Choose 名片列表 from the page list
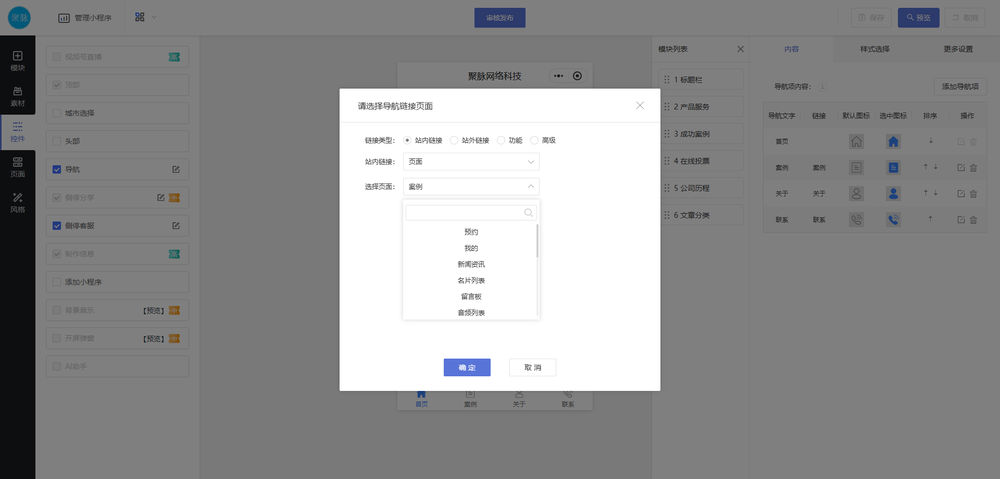The image size is (1000, 479). click(471, 281)
